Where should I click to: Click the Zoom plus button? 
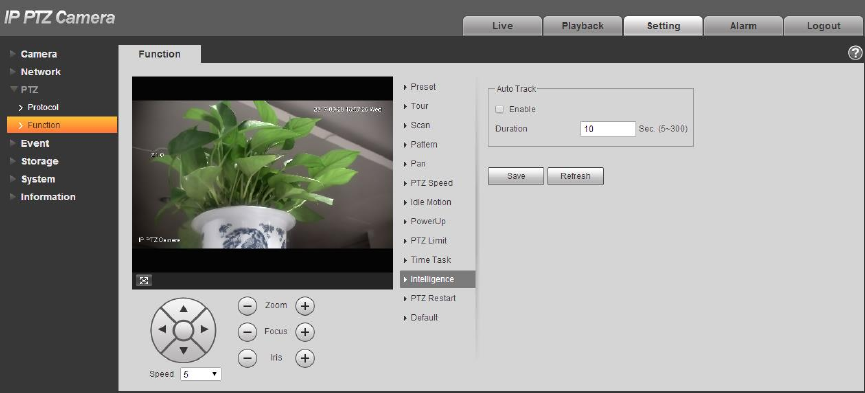point(305,305)
